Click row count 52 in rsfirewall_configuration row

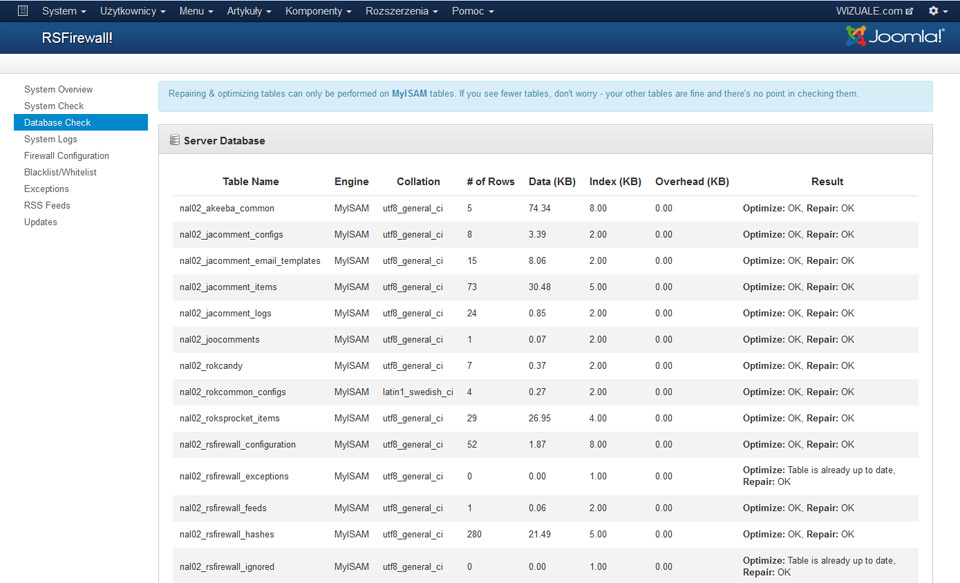(x=471, y=445)
